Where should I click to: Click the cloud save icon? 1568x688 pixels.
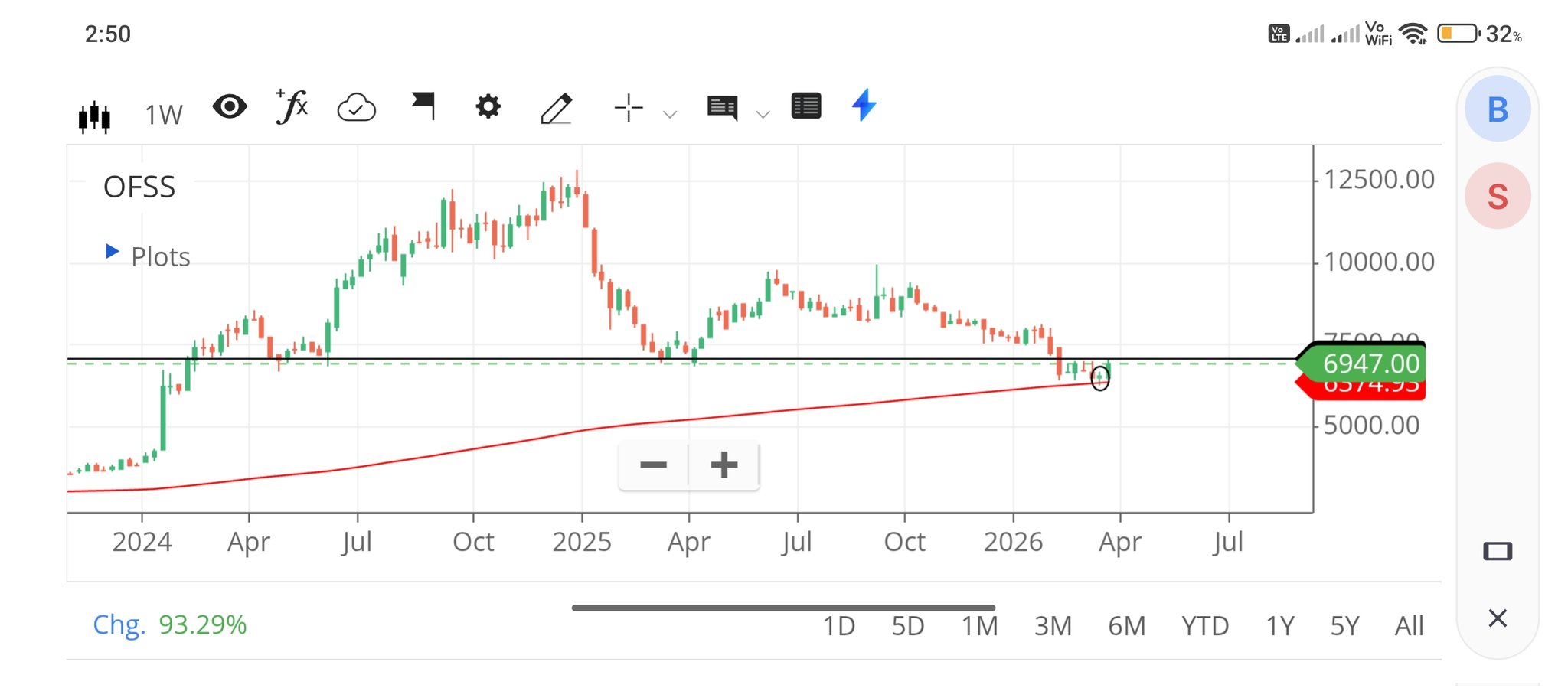(x=356, y=108)
